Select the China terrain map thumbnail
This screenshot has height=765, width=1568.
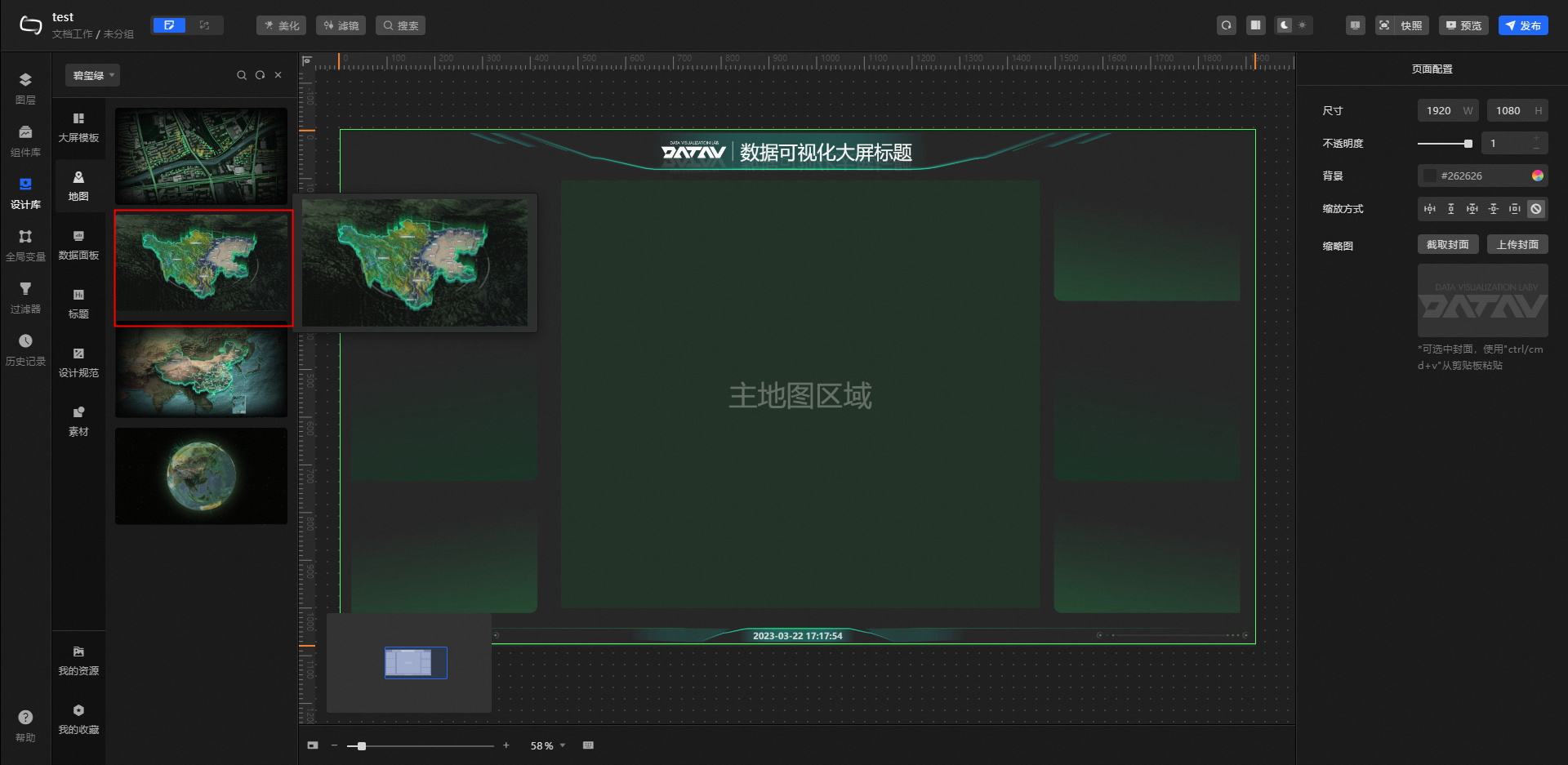pos(201,373)
